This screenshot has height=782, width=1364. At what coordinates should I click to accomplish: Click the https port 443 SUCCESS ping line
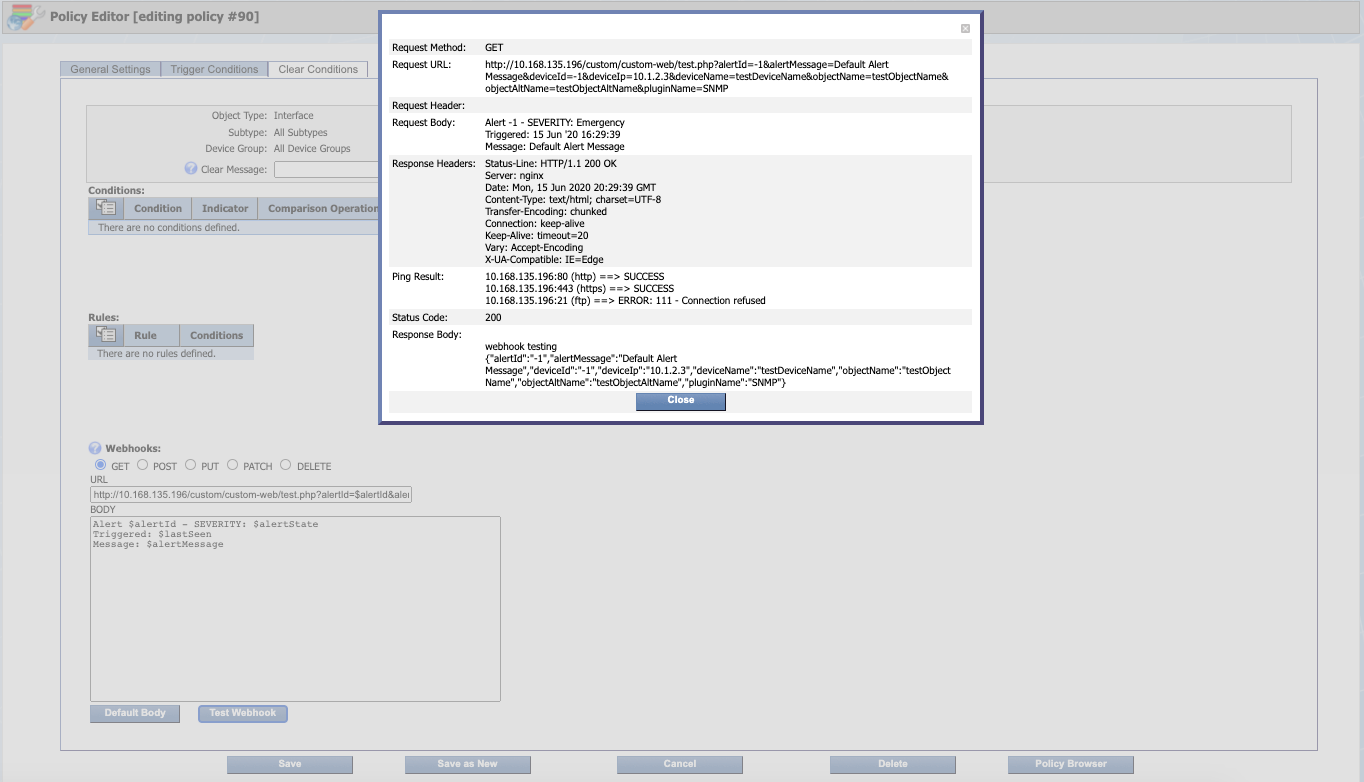(x=580, y=288)
